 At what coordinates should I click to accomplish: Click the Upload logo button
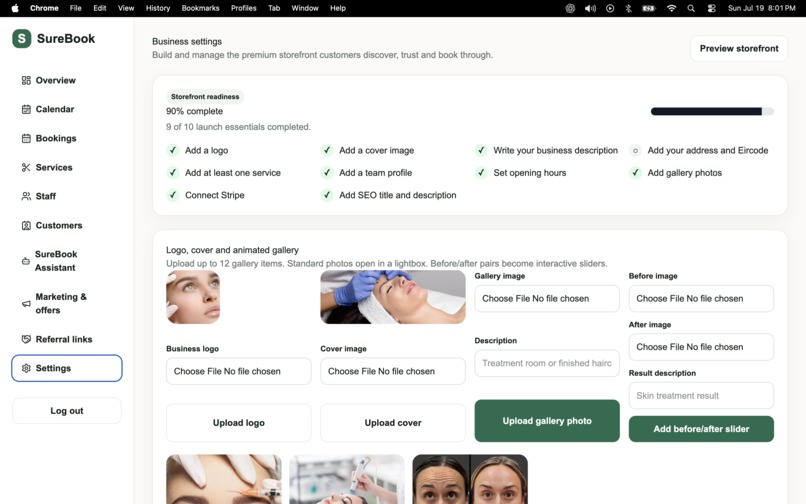coord(239,423)
